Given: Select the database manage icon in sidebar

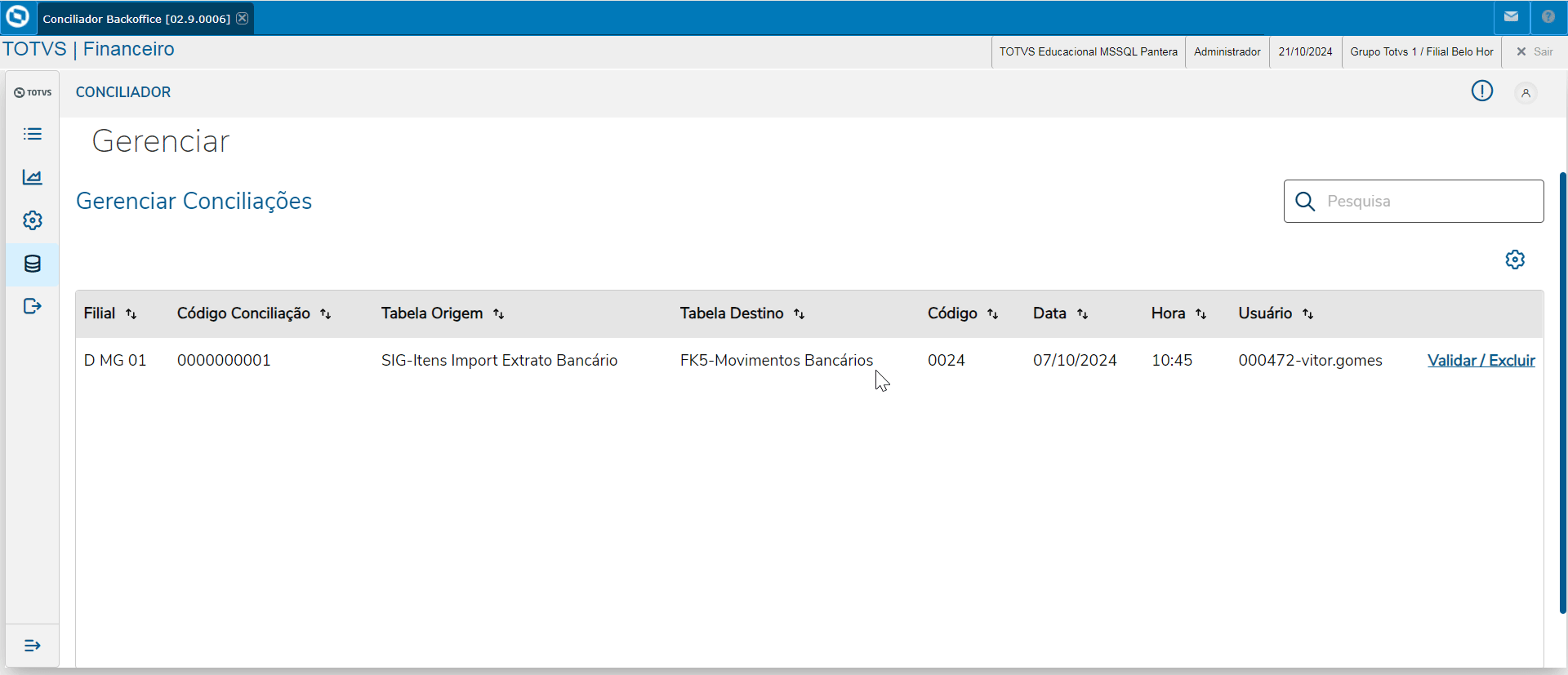Looking at the screenshot, I should pyautogui.click(x=33, y=264).
